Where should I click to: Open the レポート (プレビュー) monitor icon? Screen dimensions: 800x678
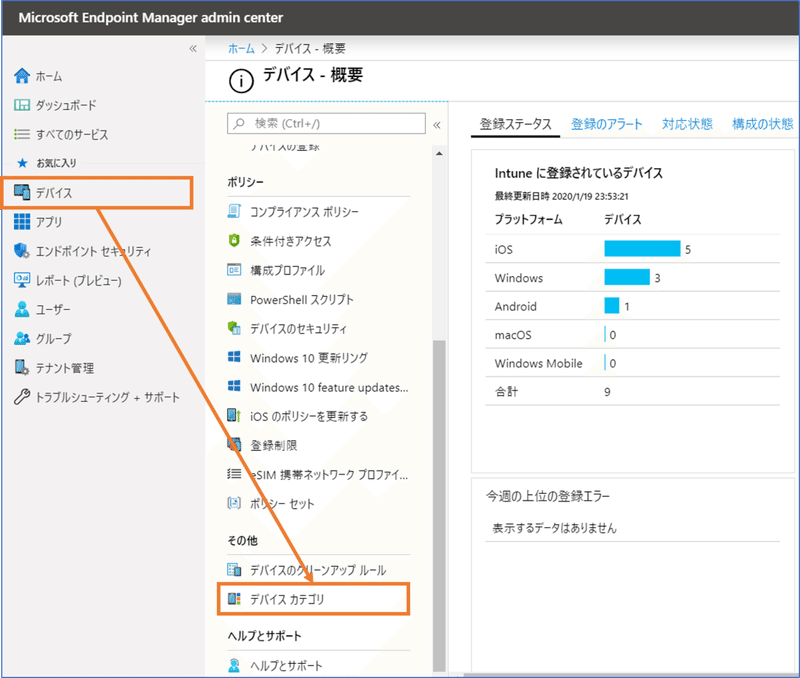pos(21,280)
